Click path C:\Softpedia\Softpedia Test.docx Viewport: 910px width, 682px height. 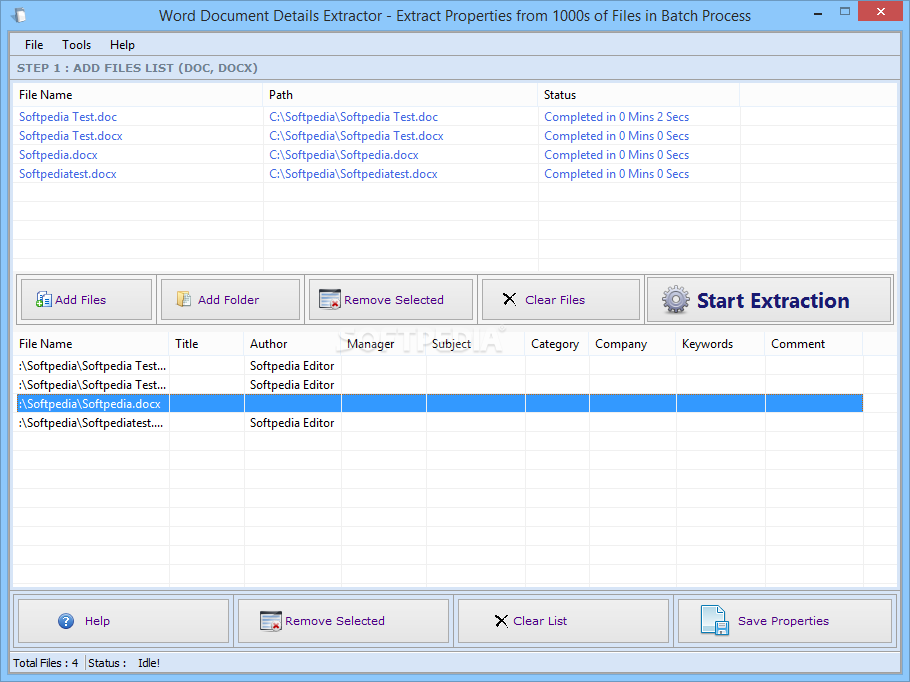tap(356, 136)
